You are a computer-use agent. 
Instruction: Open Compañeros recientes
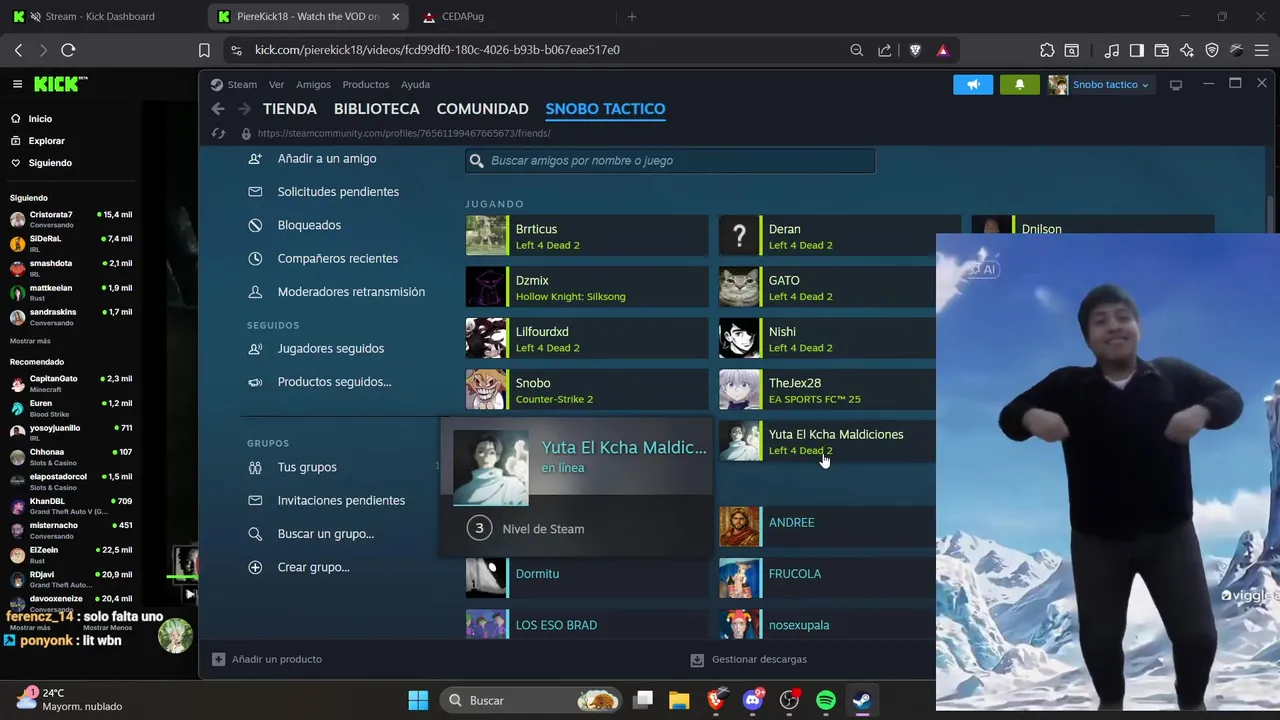(x=337, y=258)
